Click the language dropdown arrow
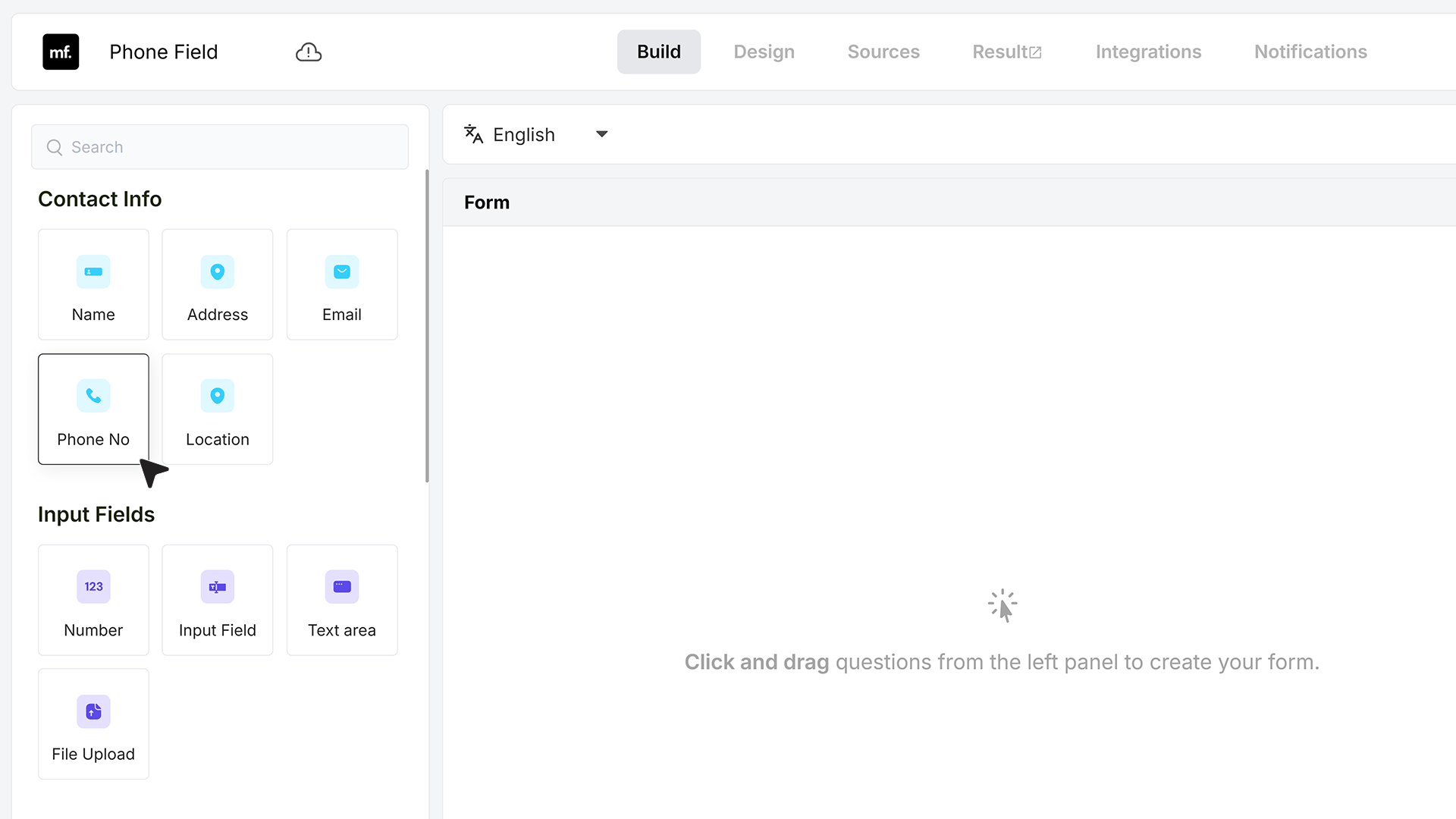1456x819 pixels. [x=602, y=134]
